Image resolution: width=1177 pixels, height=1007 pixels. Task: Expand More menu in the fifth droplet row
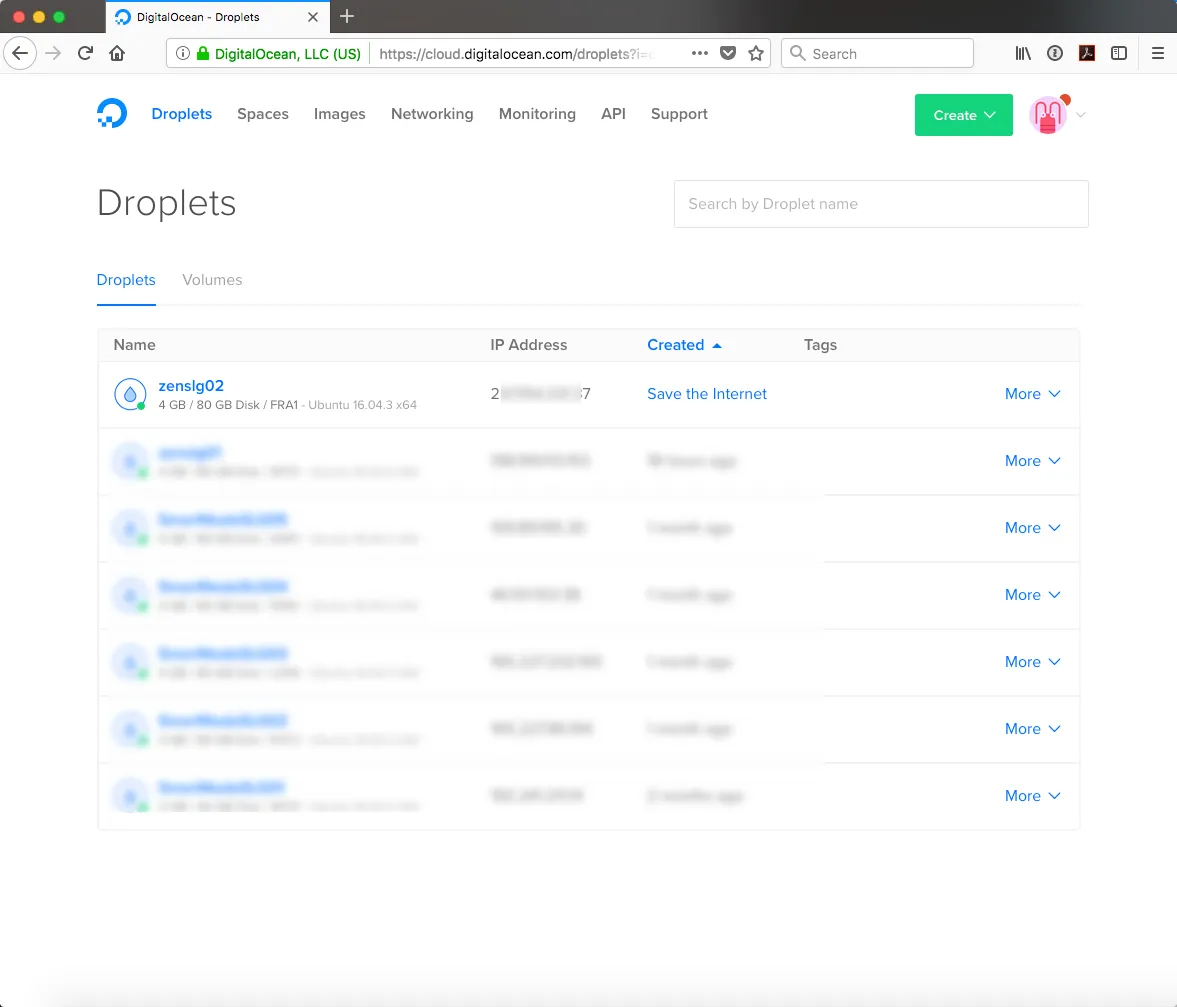(x=1033, y=662)
